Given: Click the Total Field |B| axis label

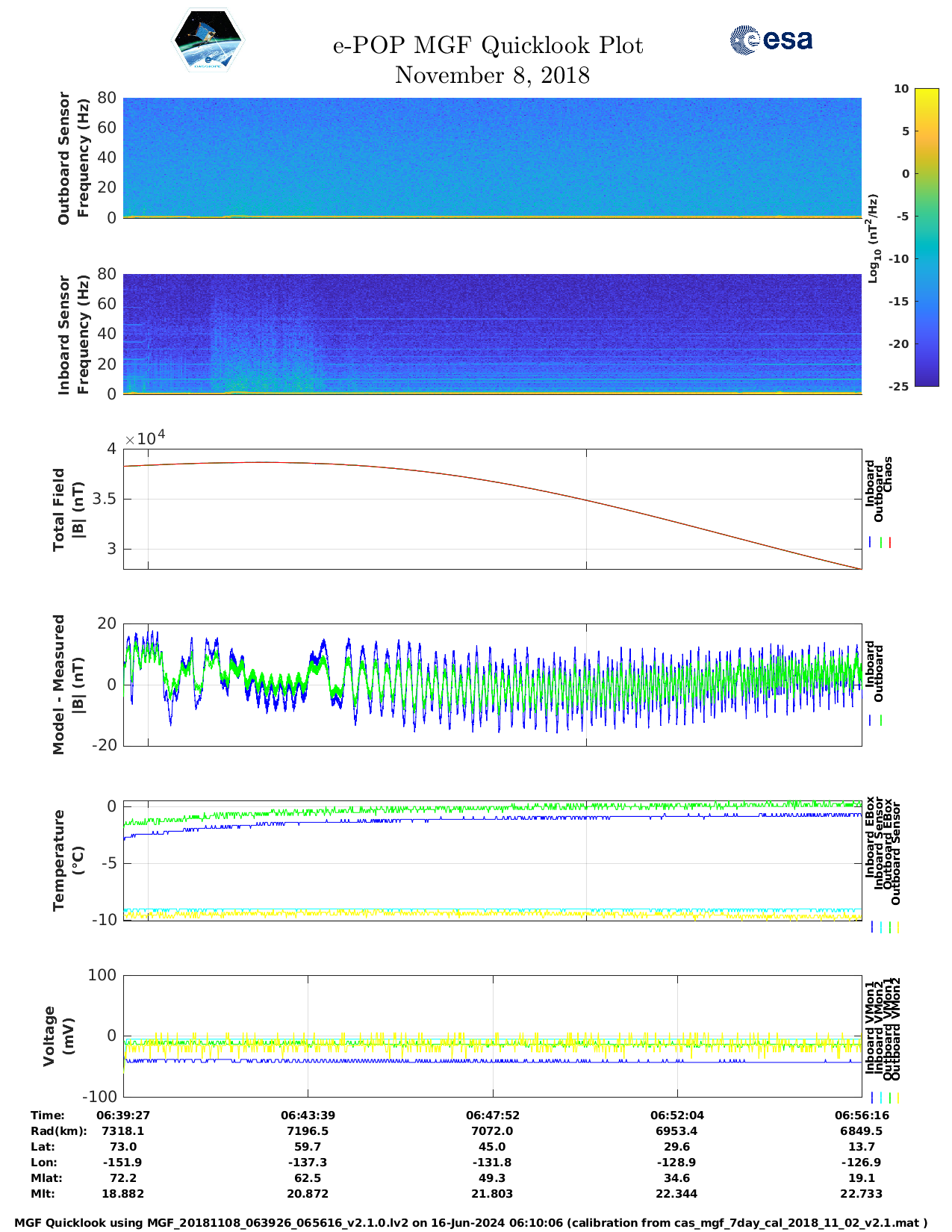Looking at the screenshot, I should 69,510.
